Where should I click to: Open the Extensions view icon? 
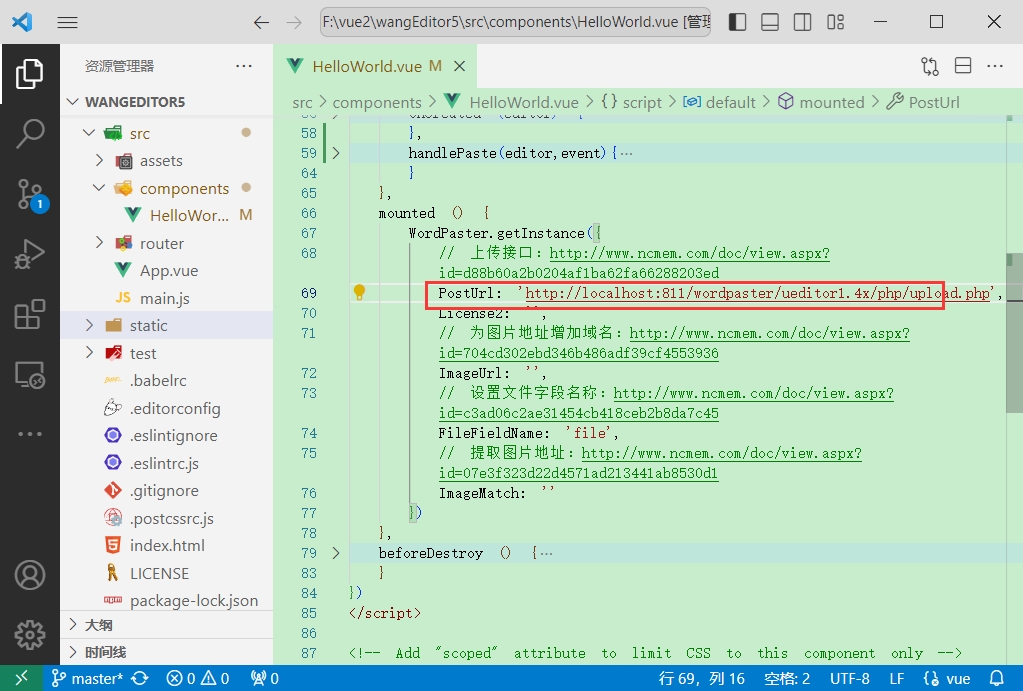click(30, 314)
